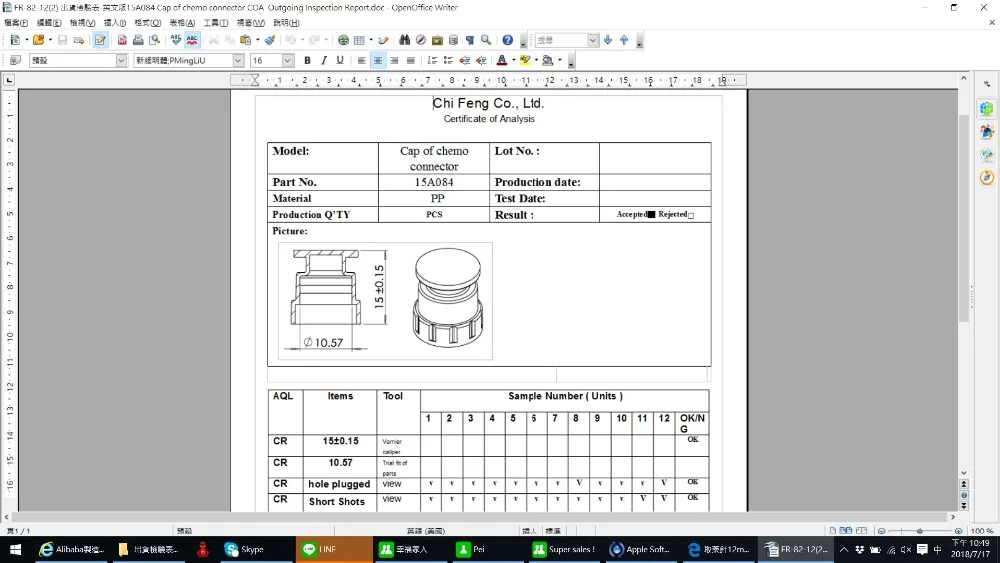Open Page Preview icon
Screen dimensions: 1000x563
click(x=154, y=40)
